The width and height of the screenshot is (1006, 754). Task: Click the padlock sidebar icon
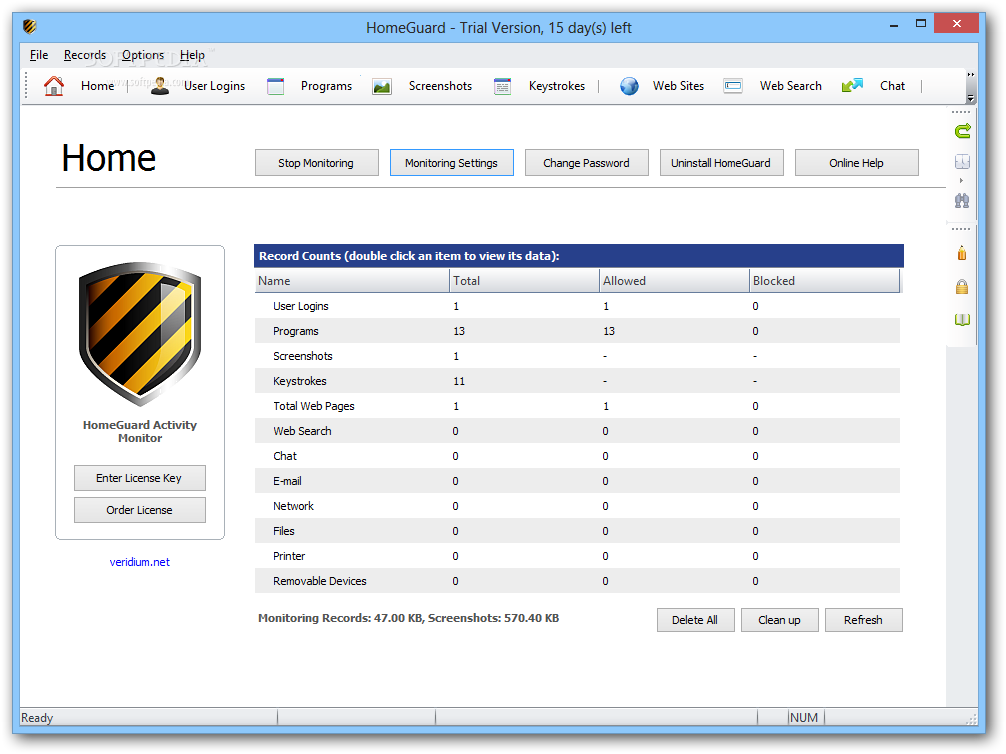[962, 286]
